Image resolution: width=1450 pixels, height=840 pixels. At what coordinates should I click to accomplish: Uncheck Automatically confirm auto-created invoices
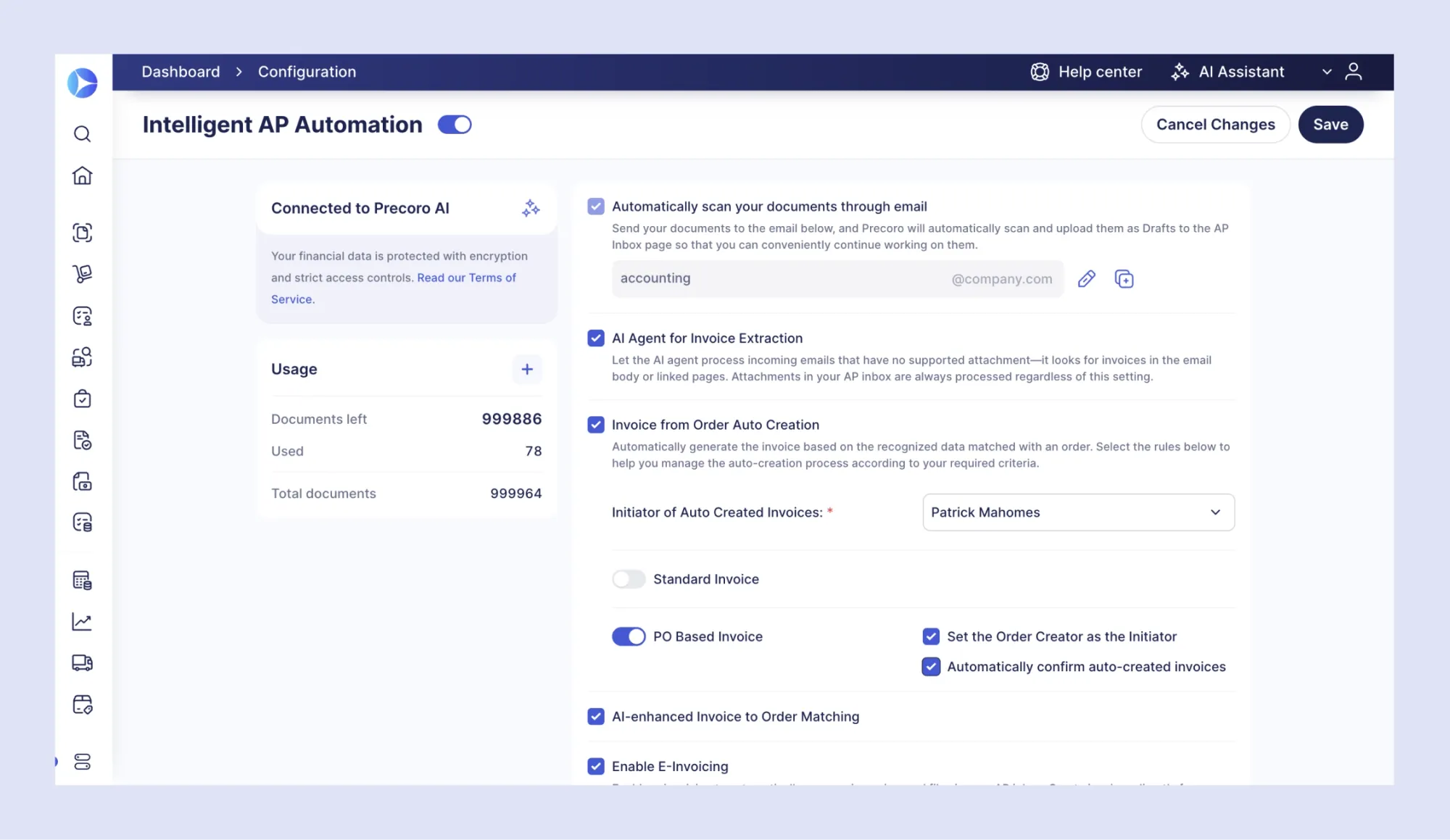click(931, 667)
